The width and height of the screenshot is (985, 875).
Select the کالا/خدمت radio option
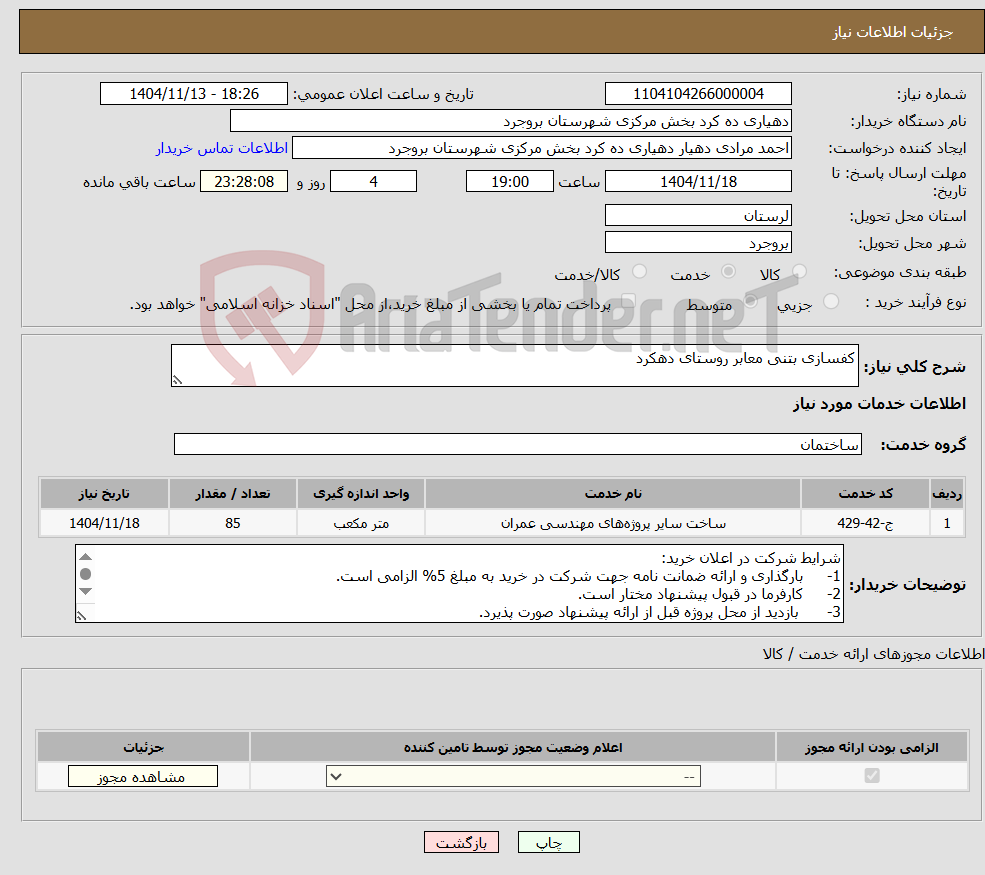click(x=639, y=271)
